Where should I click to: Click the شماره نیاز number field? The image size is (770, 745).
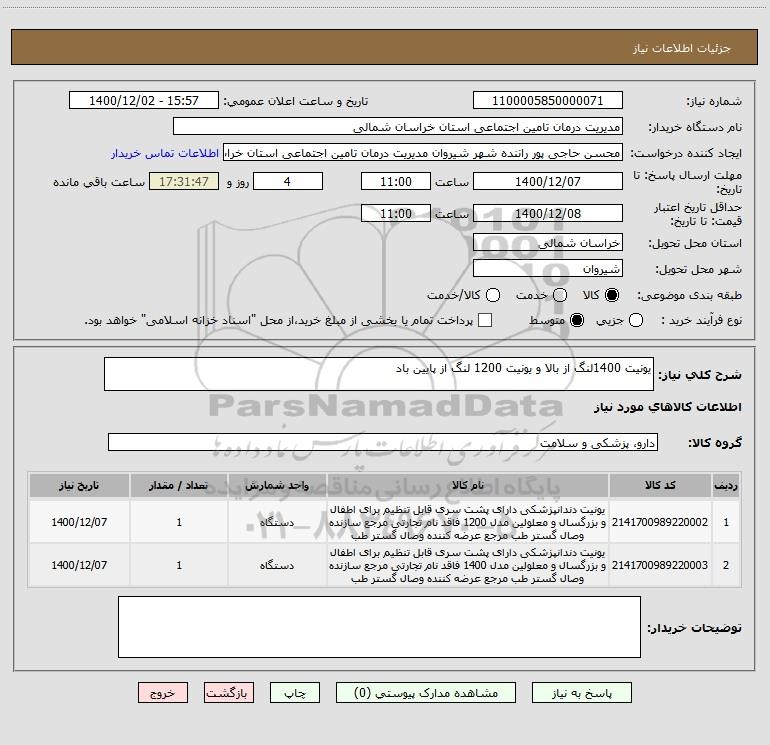pos(548,100)
